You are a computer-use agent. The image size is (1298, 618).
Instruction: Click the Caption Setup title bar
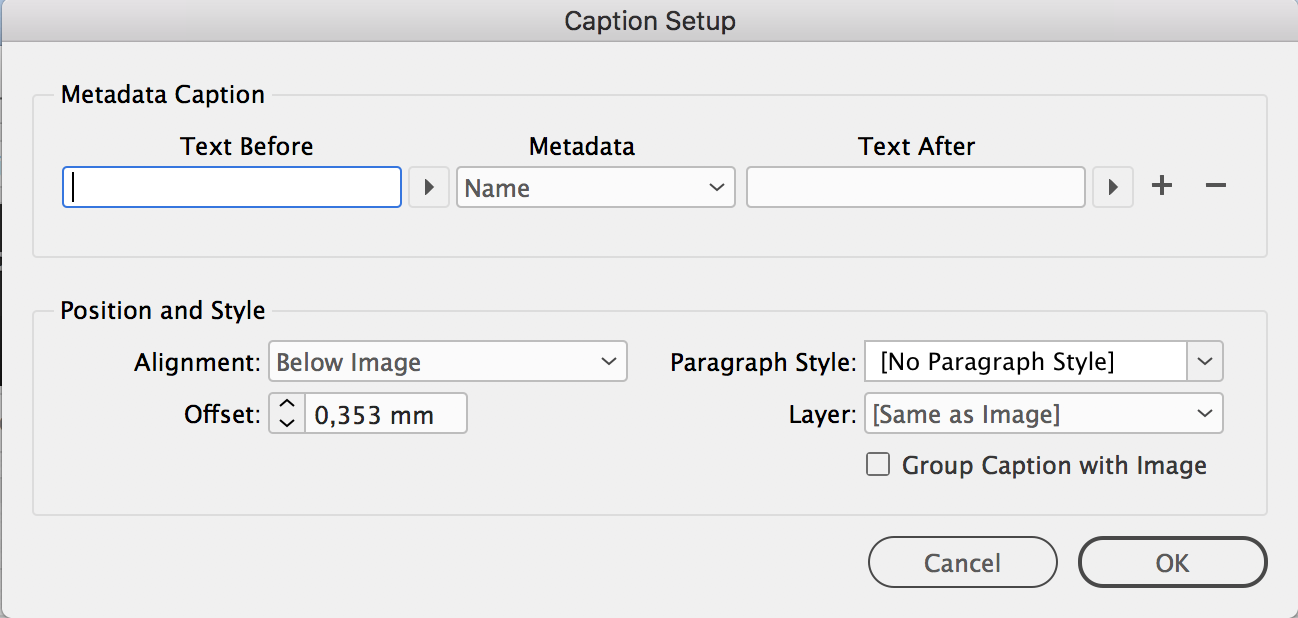pyautogui.click(x=649, y=20)
